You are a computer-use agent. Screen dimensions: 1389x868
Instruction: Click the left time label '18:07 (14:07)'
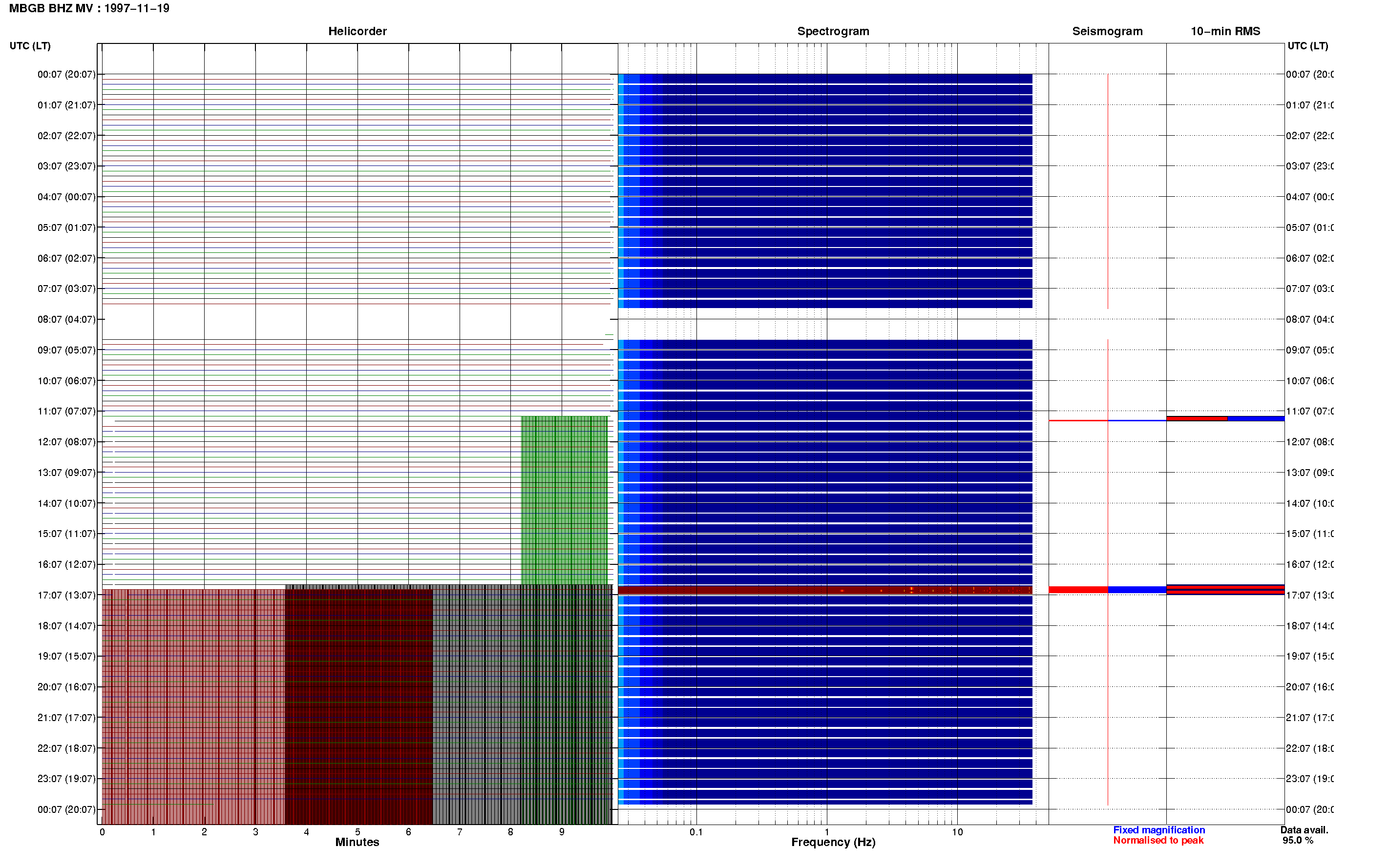[x=66, y=626]
